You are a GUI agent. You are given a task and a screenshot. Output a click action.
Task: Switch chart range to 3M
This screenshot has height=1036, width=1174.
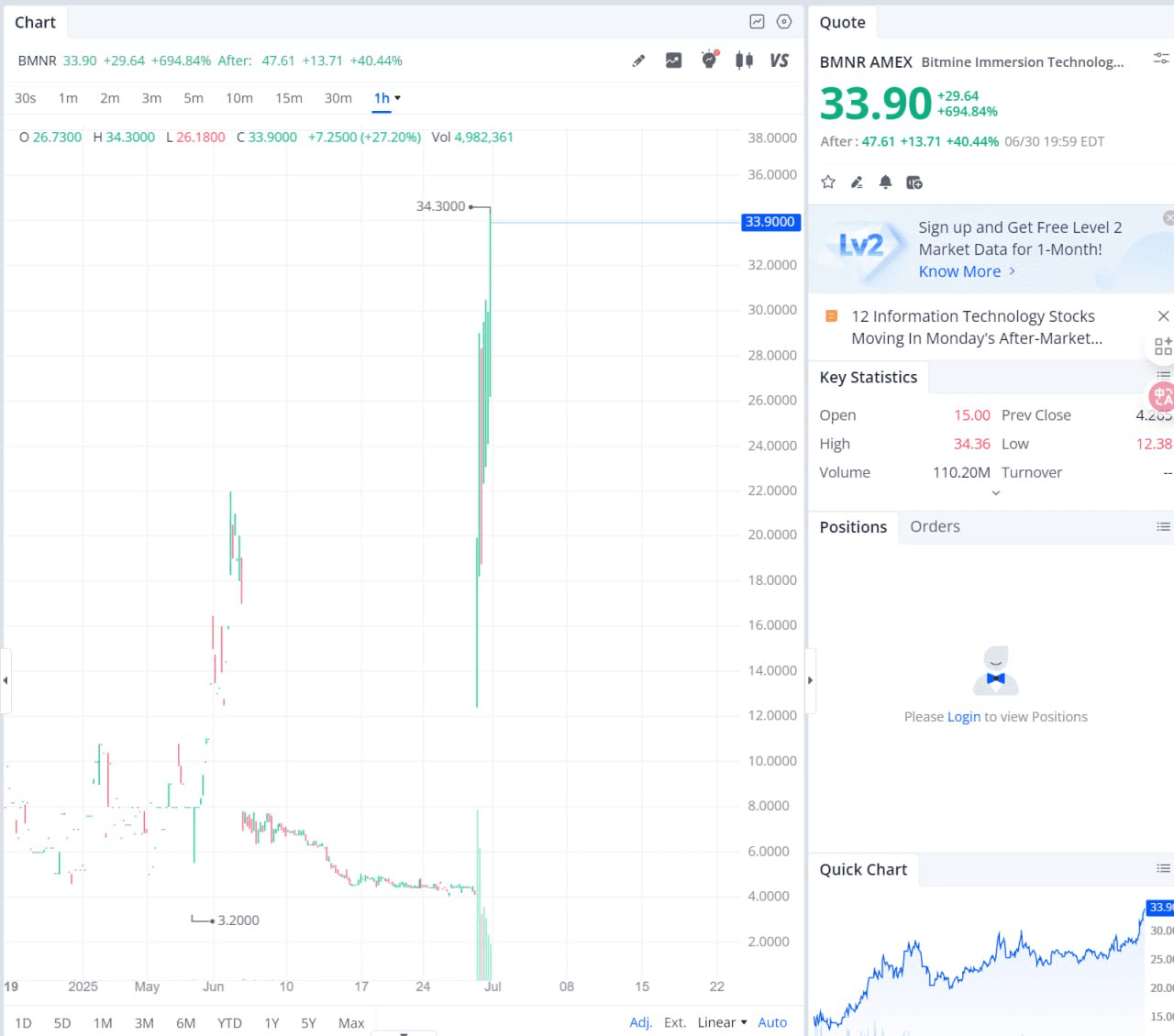pos(144,1023)
